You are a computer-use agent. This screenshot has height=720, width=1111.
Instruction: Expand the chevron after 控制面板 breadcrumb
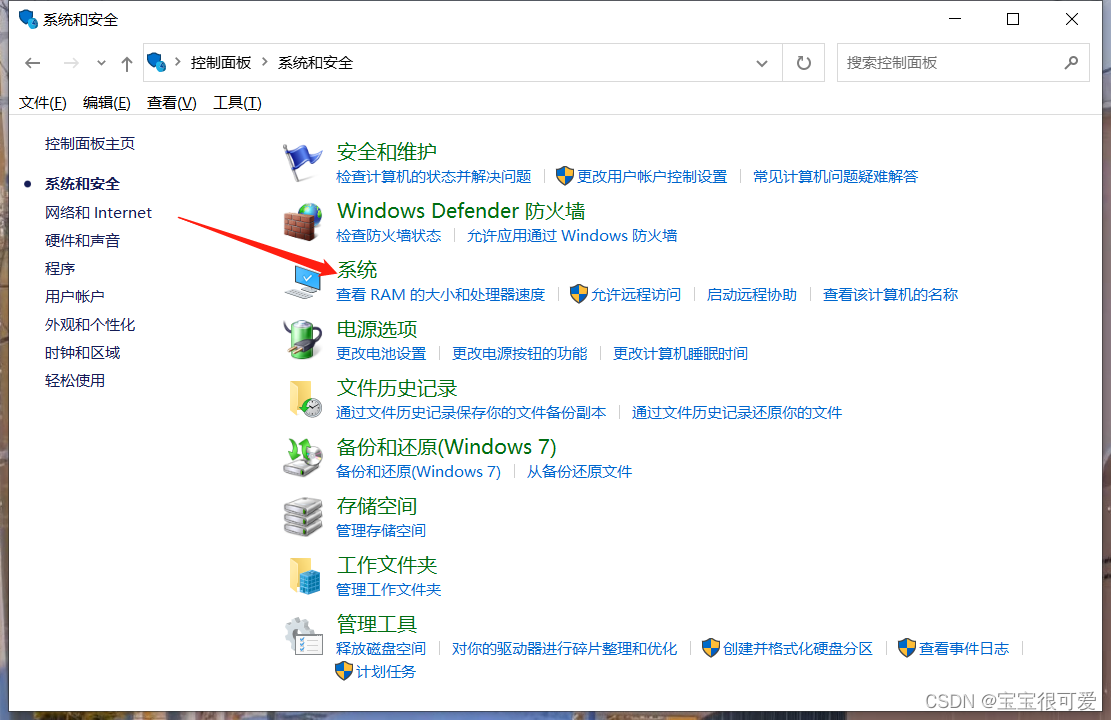(x=264, y=62)
